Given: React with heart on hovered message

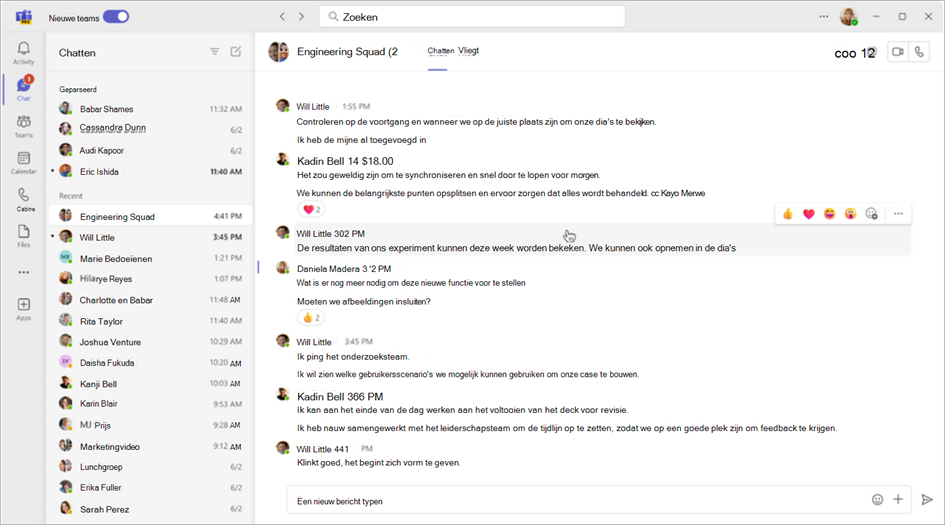Looking at the screenshot, I should click(809, 213).
